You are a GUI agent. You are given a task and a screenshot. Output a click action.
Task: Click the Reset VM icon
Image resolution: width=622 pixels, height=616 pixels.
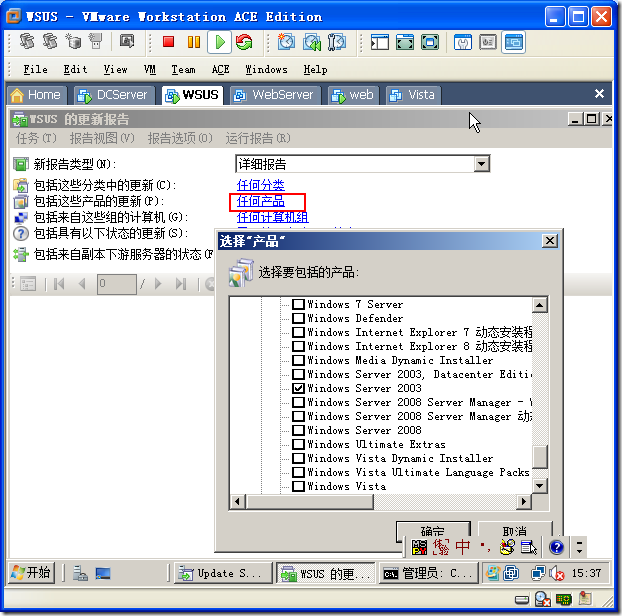(244, 42)
